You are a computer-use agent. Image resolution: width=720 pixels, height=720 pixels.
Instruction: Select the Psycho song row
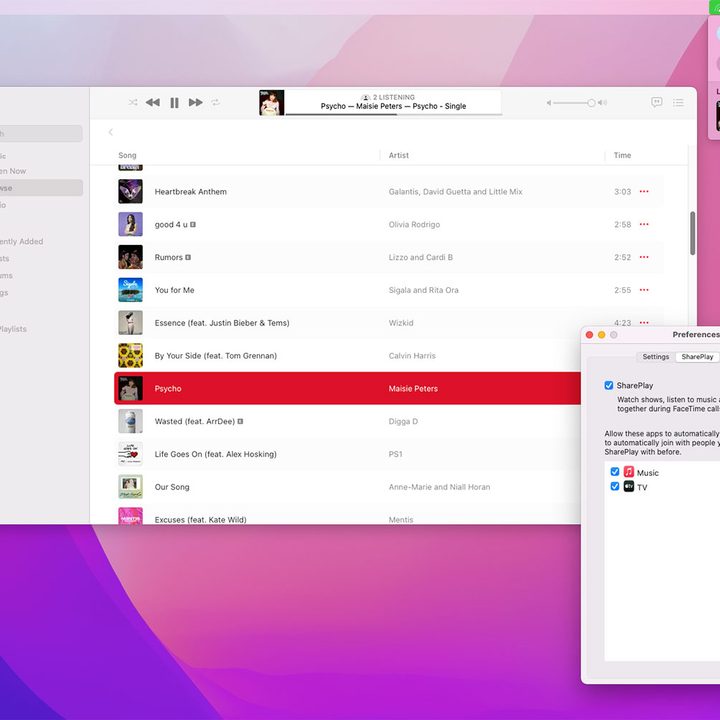point(347,388)
